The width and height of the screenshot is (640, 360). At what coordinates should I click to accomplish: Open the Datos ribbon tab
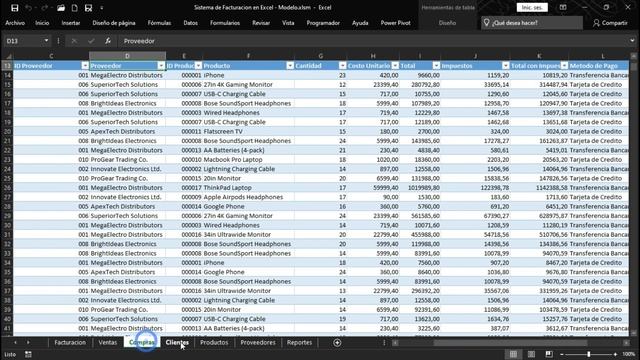tap(191, 23)
